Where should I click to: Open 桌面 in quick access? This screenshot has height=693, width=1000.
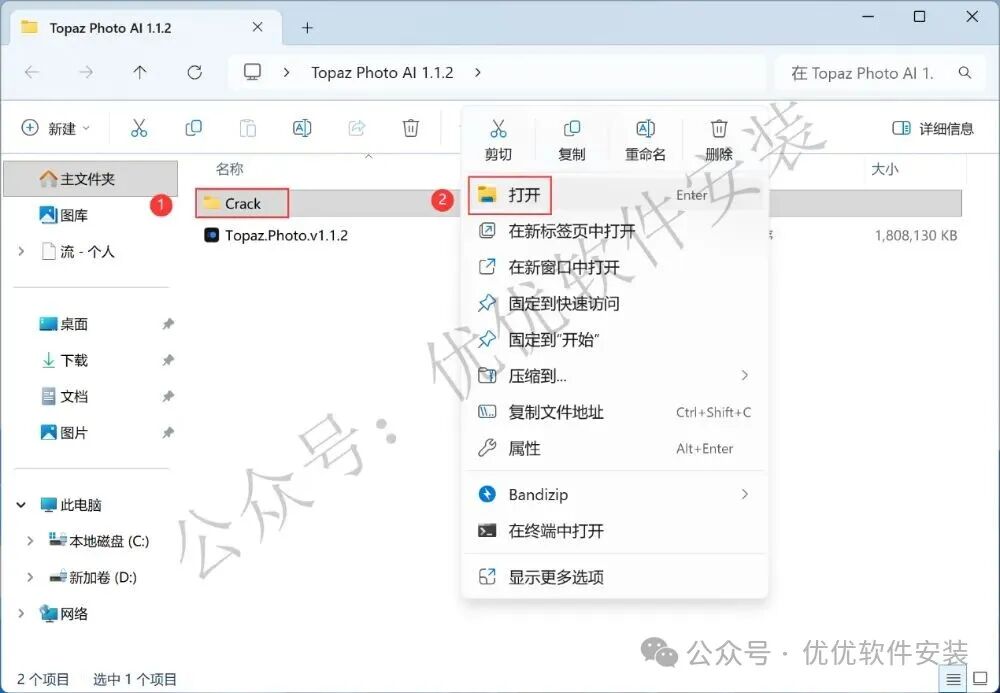click(x=64, y=324)
